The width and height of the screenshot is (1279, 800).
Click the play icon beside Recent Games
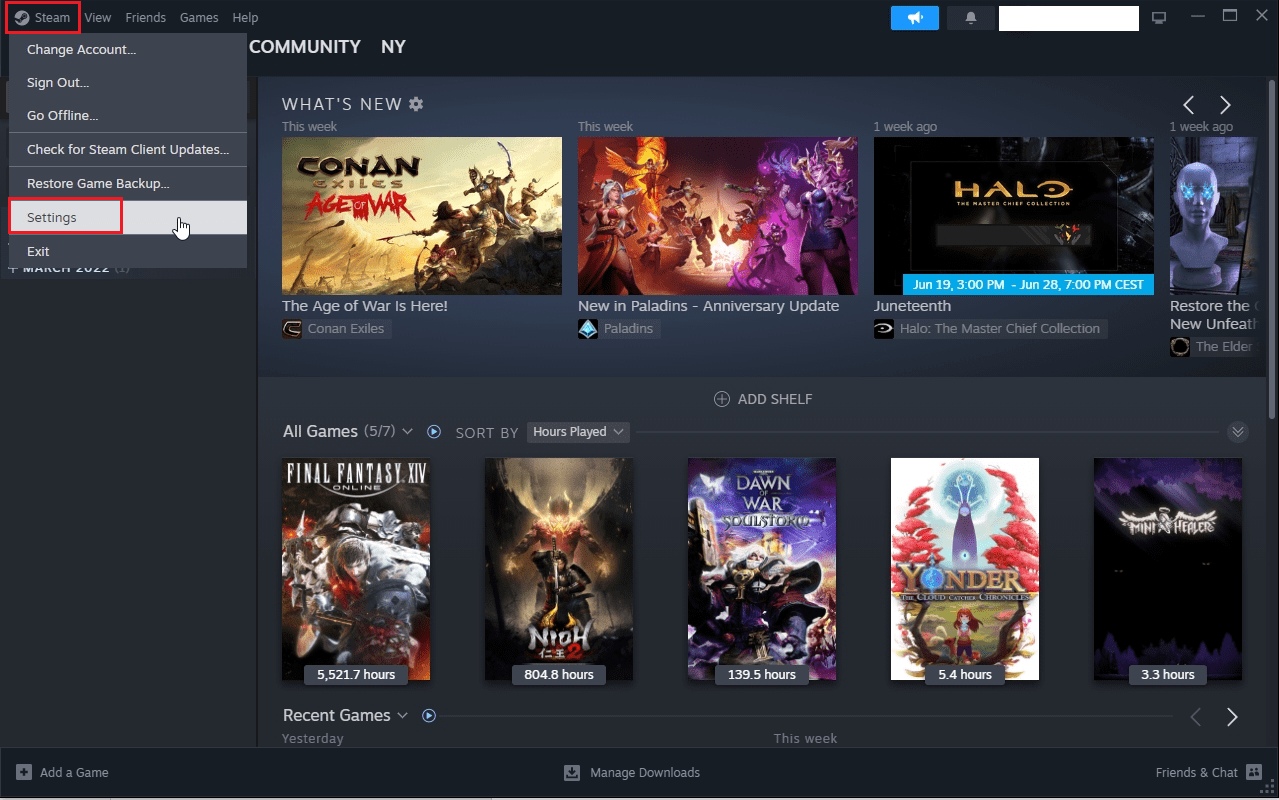[x=430, y=716]
